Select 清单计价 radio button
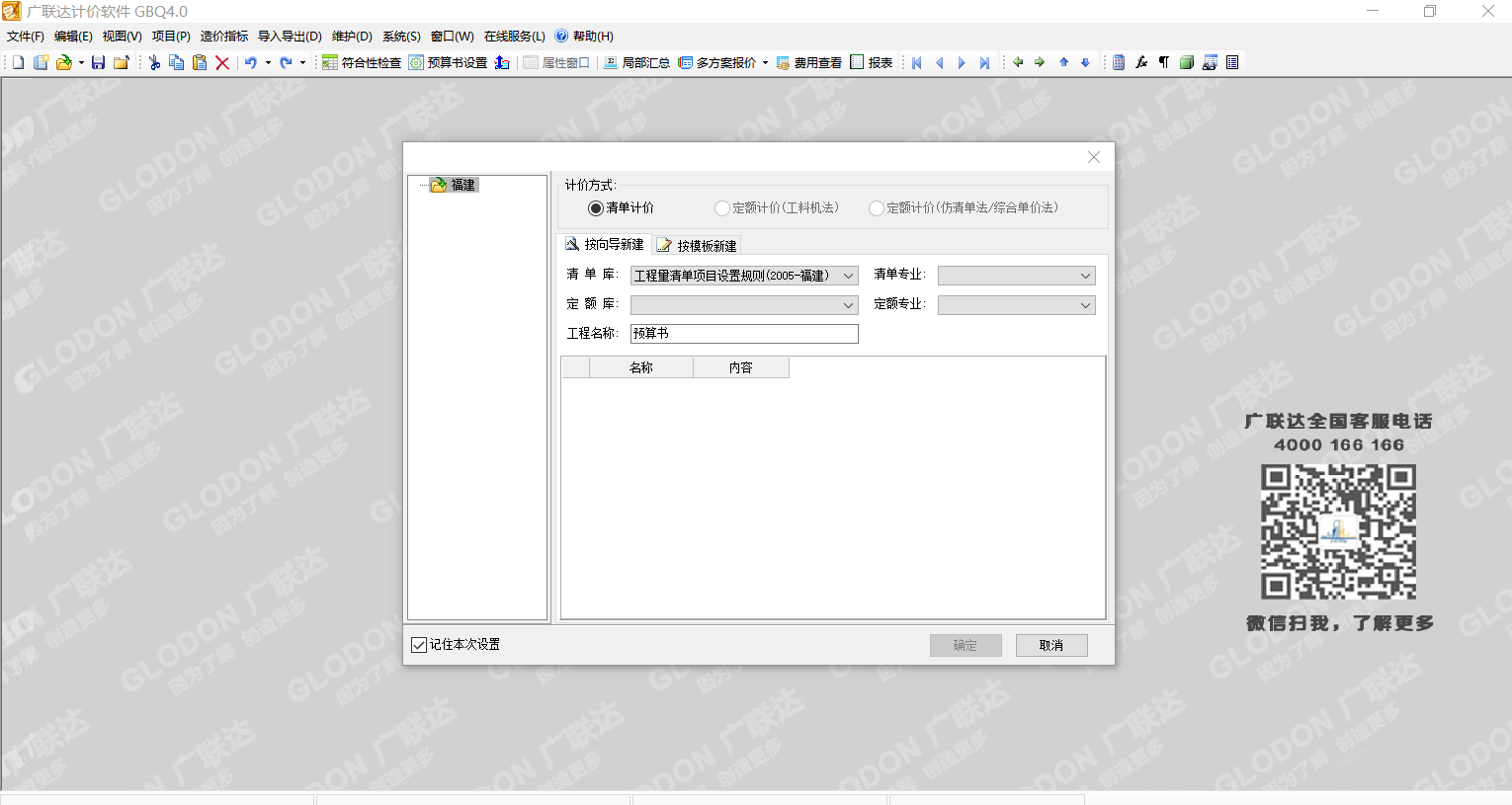Screen dimensions: 1512x805 point(596,208)
